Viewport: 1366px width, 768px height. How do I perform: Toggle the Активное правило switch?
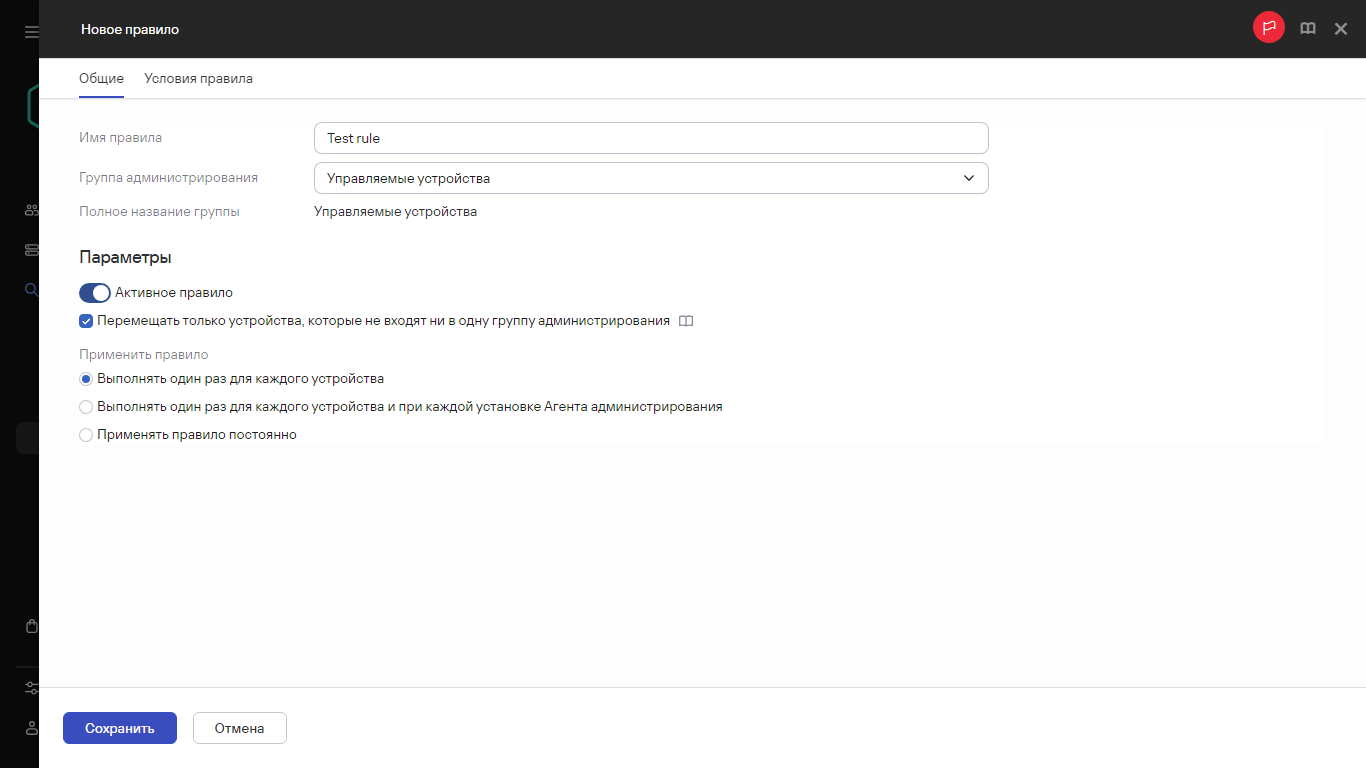(x=94, y=293)
